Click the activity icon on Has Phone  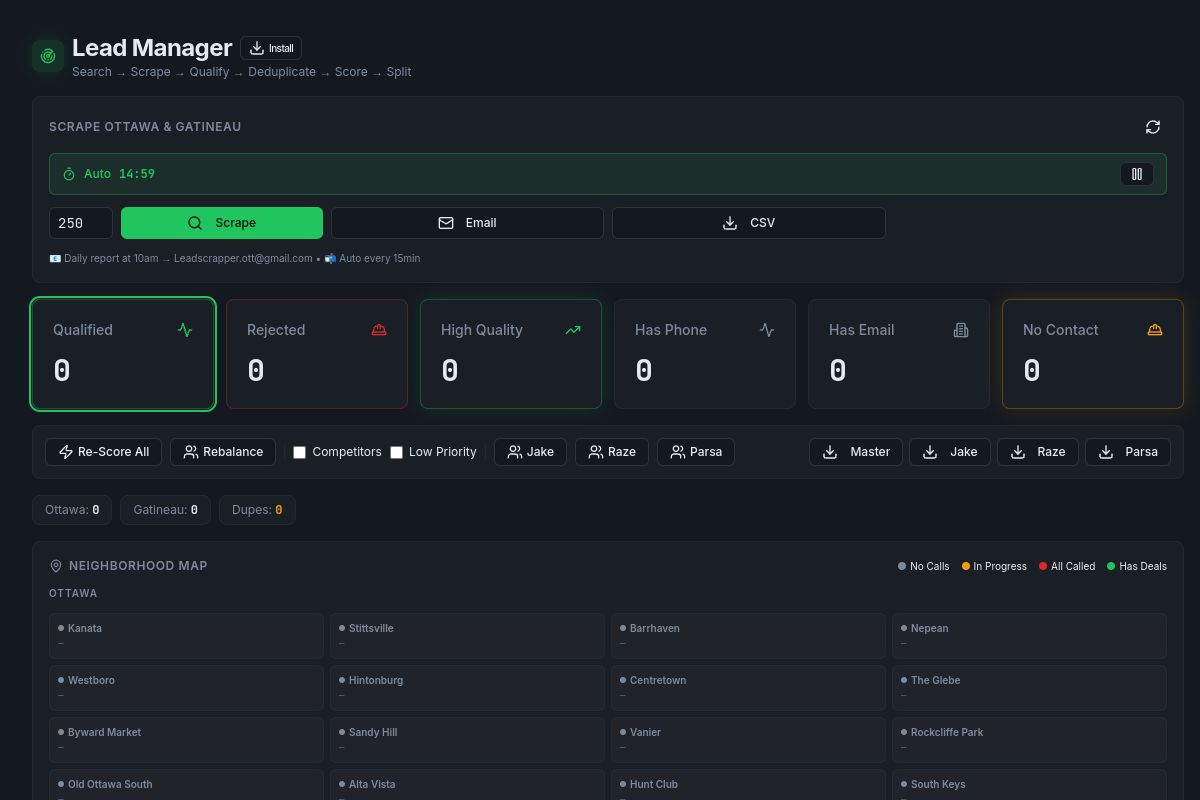(767, 330)
